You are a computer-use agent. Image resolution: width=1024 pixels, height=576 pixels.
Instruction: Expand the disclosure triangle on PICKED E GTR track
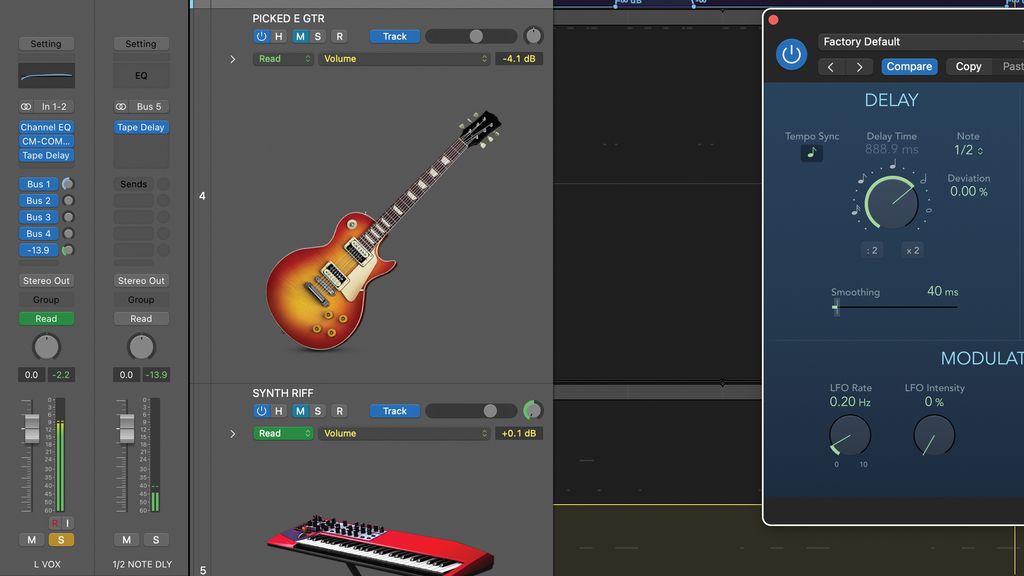coord(233,58)
